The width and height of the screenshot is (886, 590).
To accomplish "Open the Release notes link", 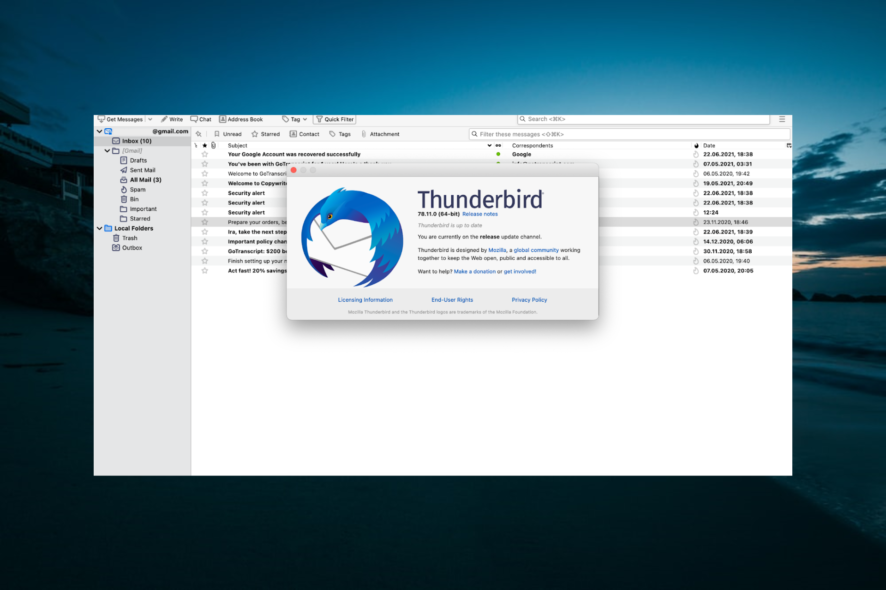I will coord(480,214).
